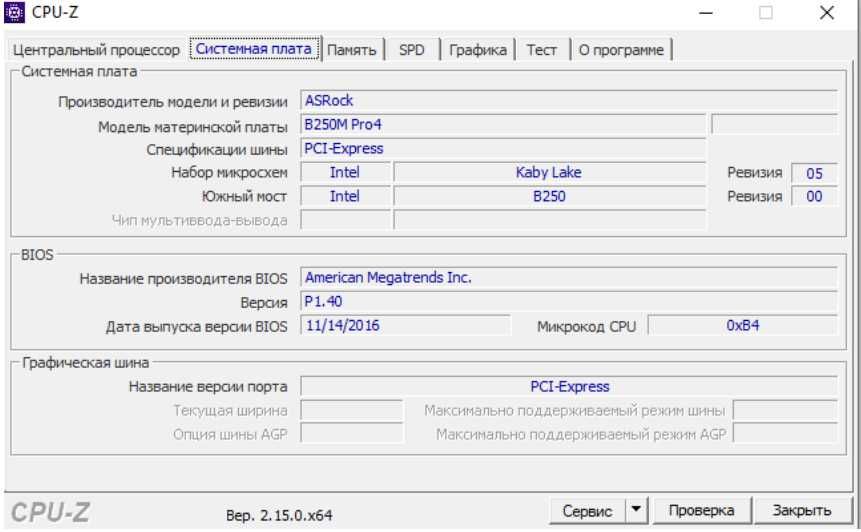Click the ASRock manufacturer field
861x532 pixels.
[569, 100]
